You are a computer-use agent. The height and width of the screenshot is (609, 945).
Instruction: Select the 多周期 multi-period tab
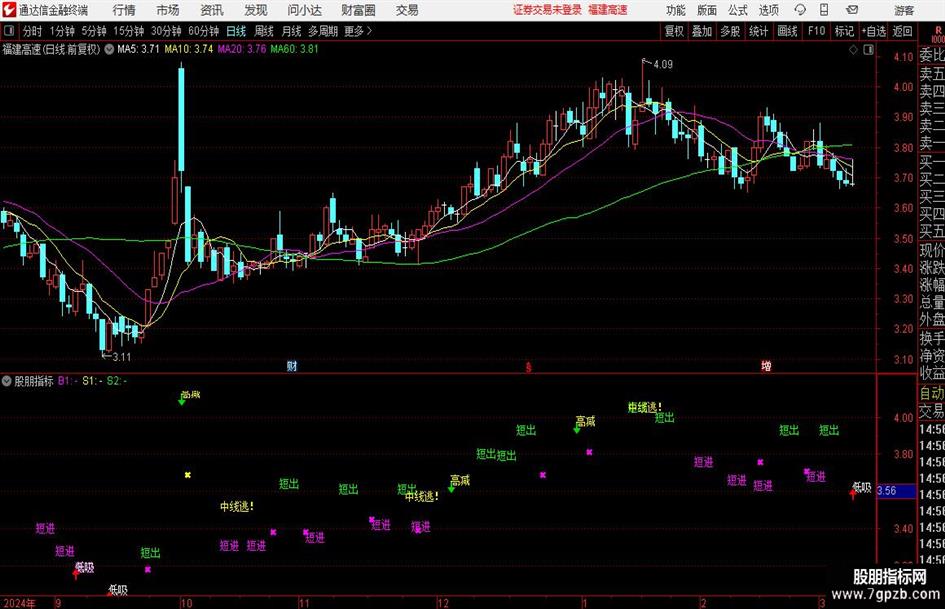(x=323, y=31)
